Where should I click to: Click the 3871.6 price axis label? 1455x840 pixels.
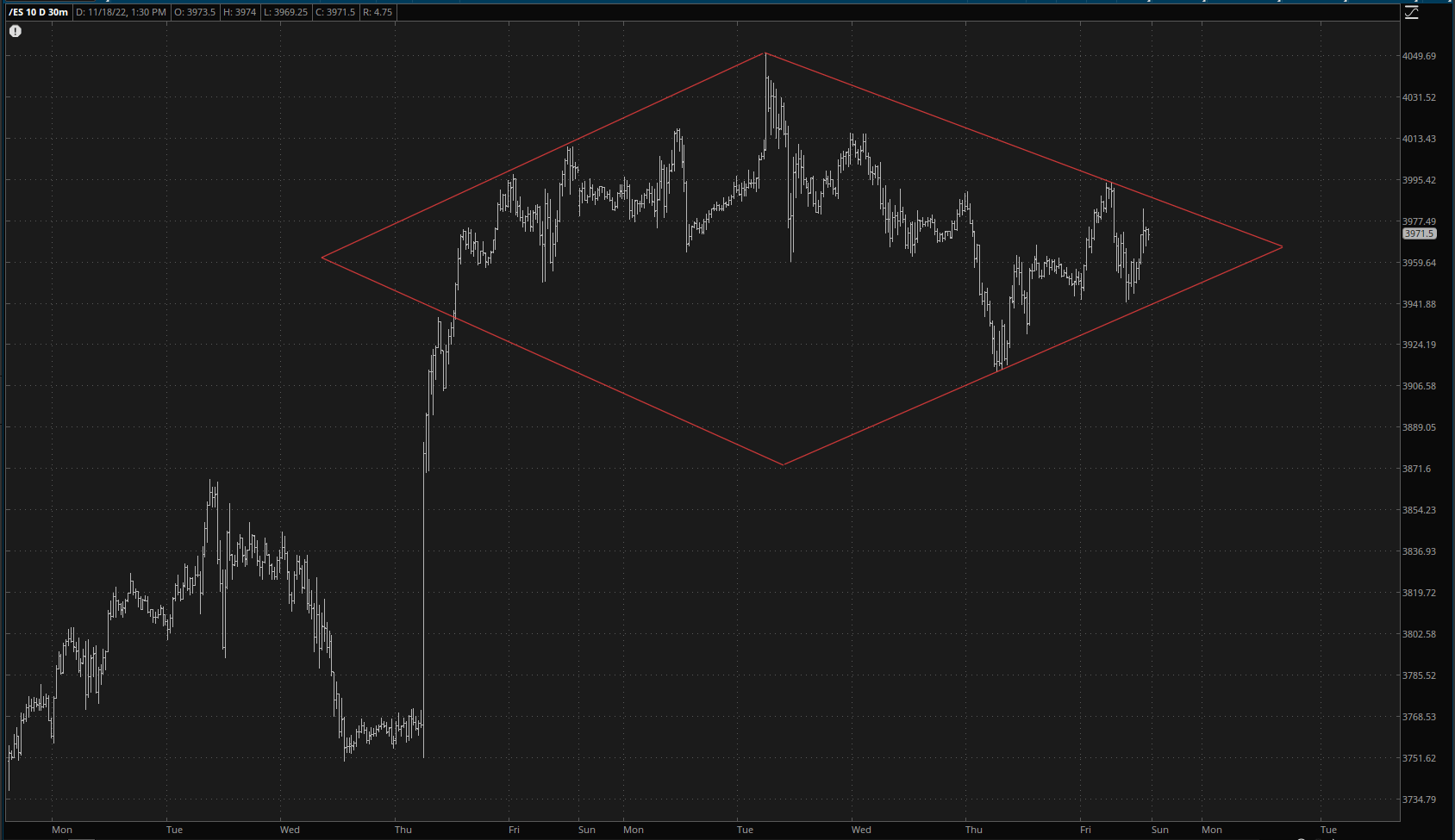coord(1416,469)
